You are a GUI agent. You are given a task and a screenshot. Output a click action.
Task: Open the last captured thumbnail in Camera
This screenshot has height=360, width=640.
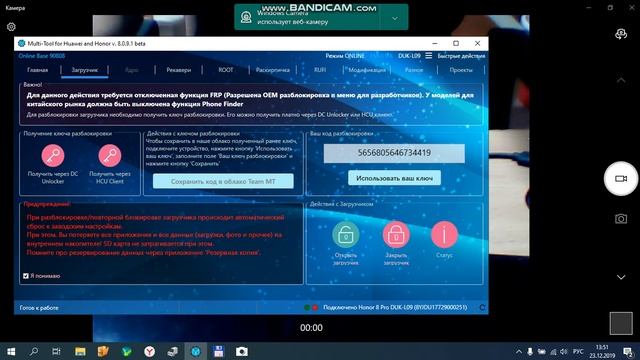coord(621,323)
